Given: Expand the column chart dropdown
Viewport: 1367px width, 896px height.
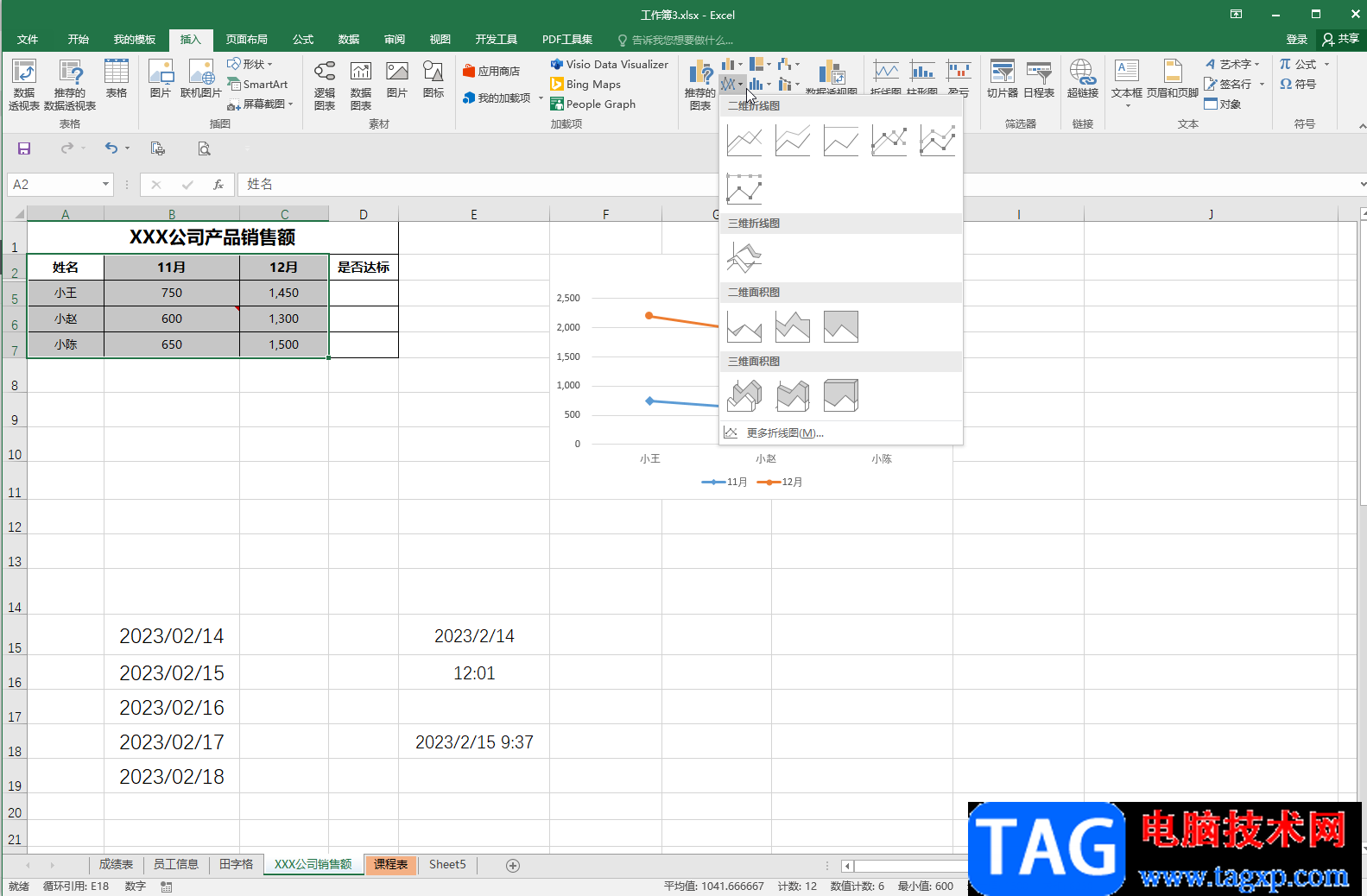Looking at the screenshot, I should tap(740, 64).
